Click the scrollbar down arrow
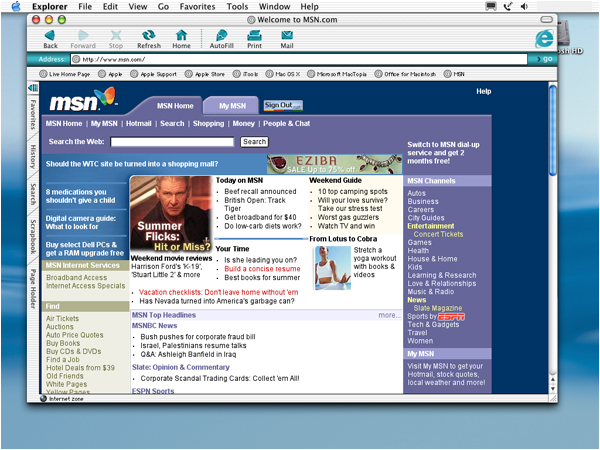The width and height of the screenshot is (600, 450). coord(553,389)
